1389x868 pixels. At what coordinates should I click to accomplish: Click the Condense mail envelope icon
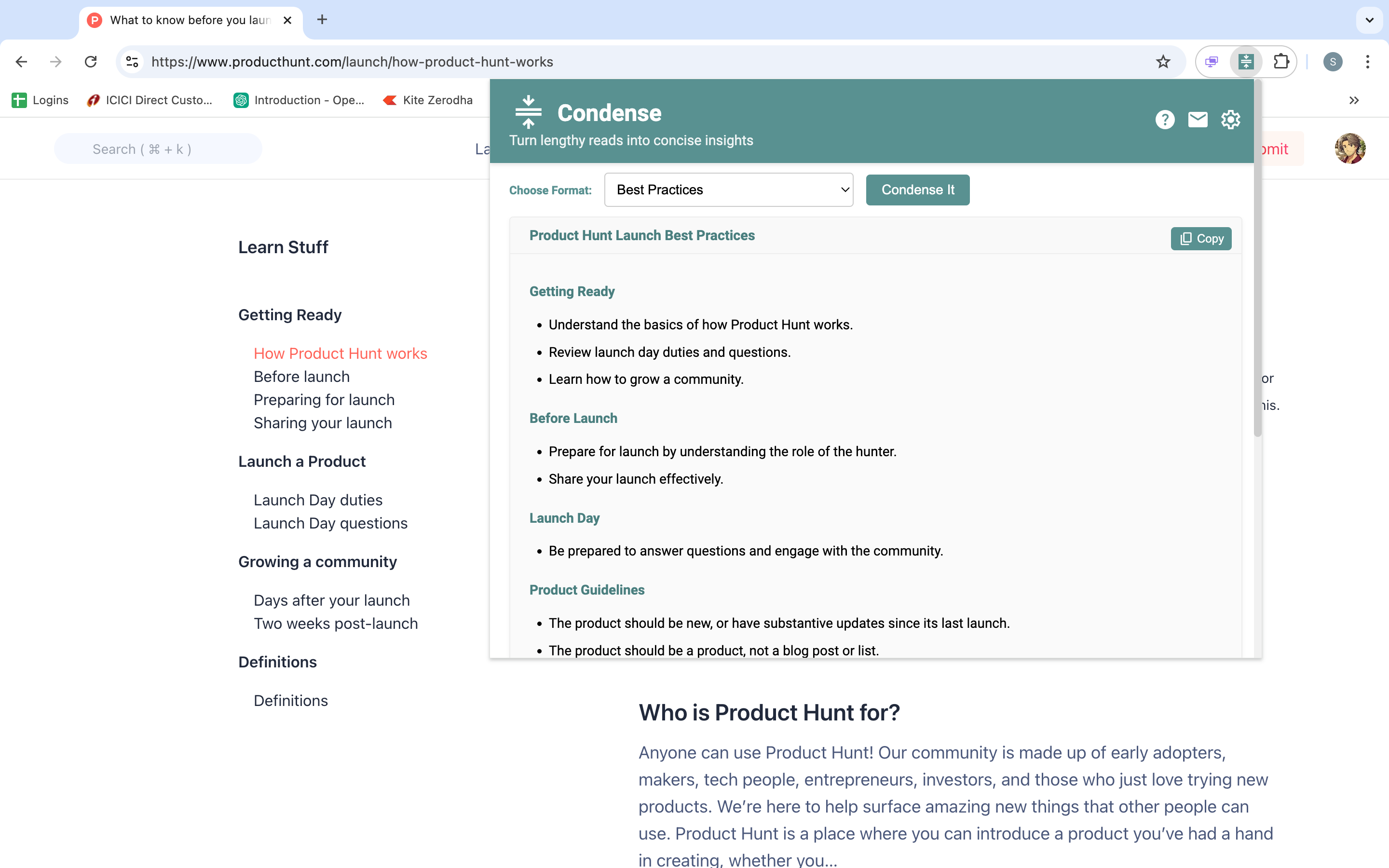(1198, 120)
